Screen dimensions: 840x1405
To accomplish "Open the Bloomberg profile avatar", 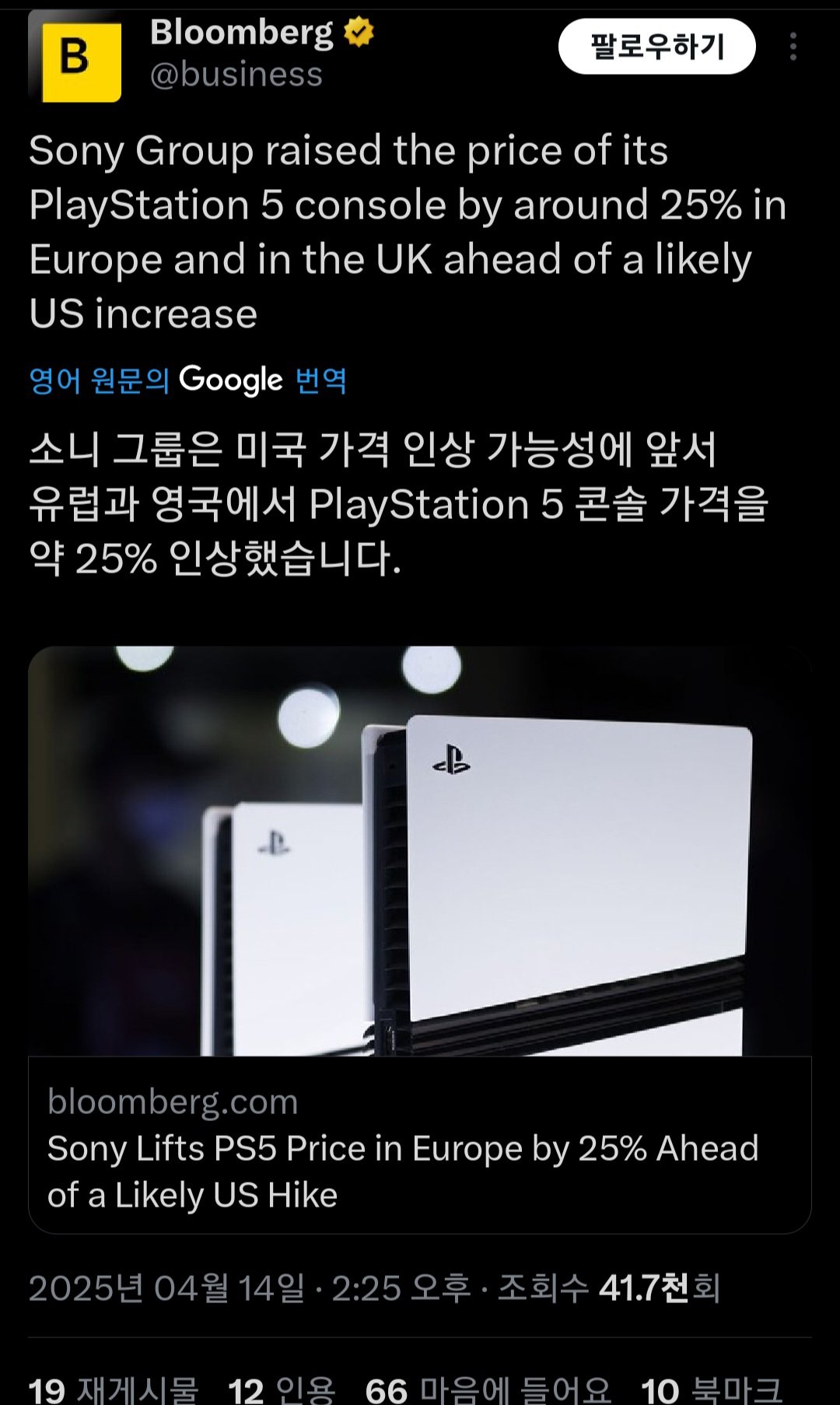I will pyautogui.click(x=75, y=58).
